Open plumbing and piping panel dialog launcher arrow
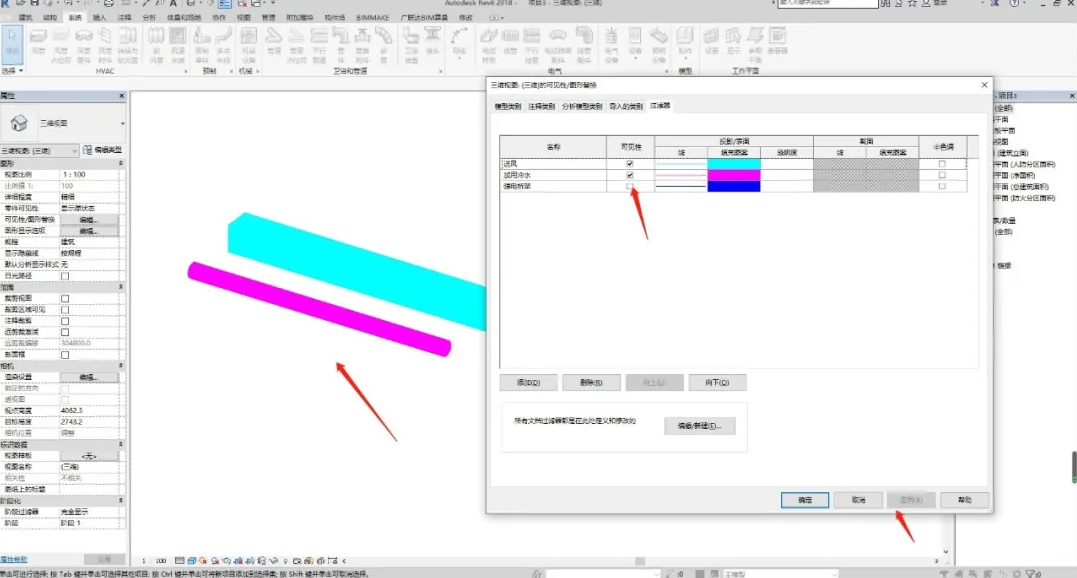The height and width of the screenshot is (578, 1077). pyautogui.click(x=440, y=71)
